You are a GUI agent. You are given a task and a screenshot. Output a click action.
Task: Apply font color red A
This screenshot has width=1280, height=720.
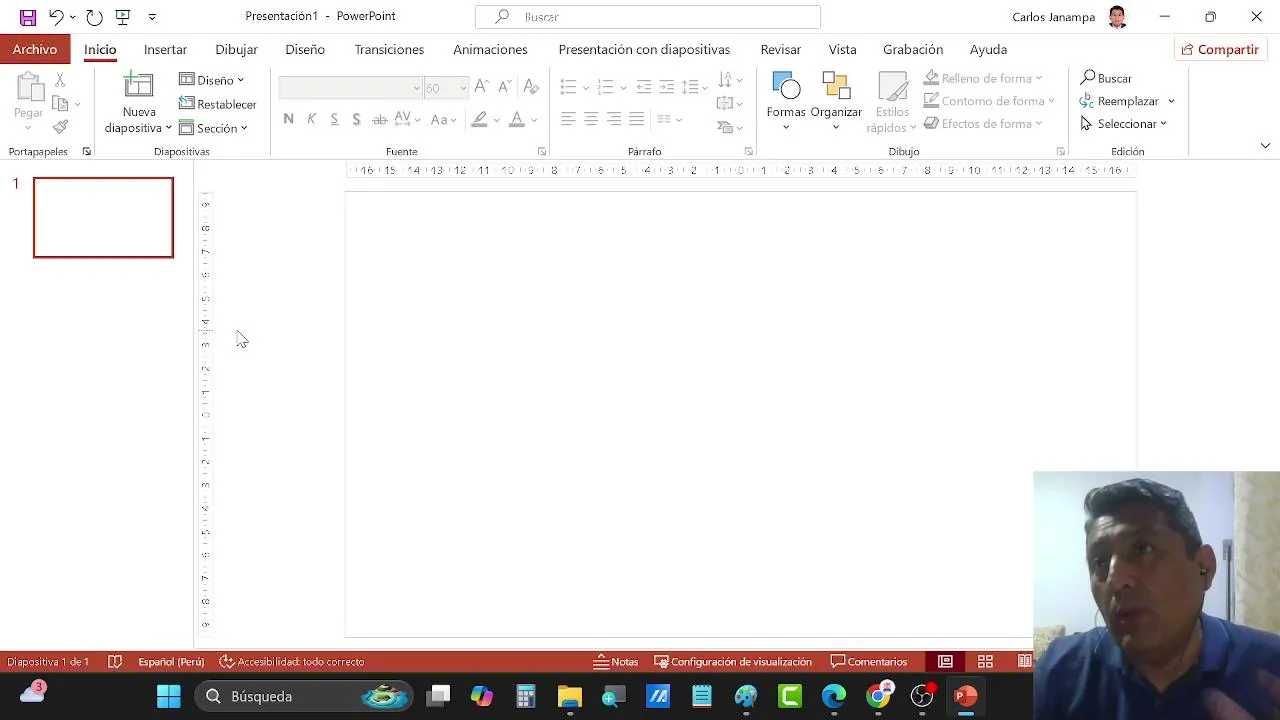516,119
